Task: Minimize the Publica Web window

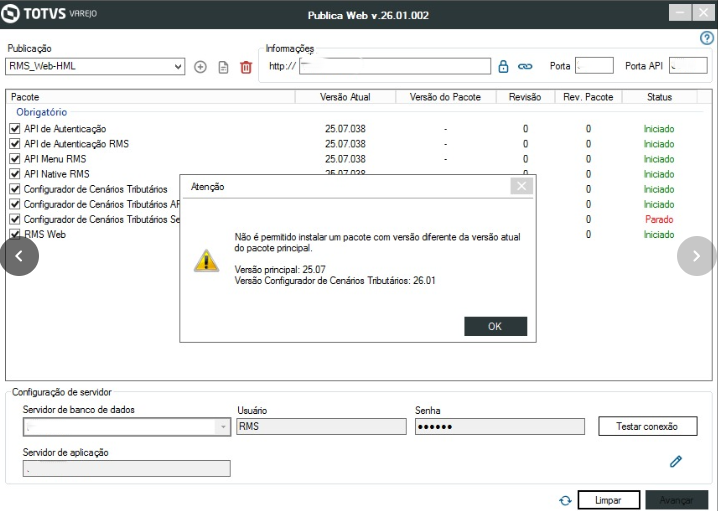Action: tap(680, 13)
